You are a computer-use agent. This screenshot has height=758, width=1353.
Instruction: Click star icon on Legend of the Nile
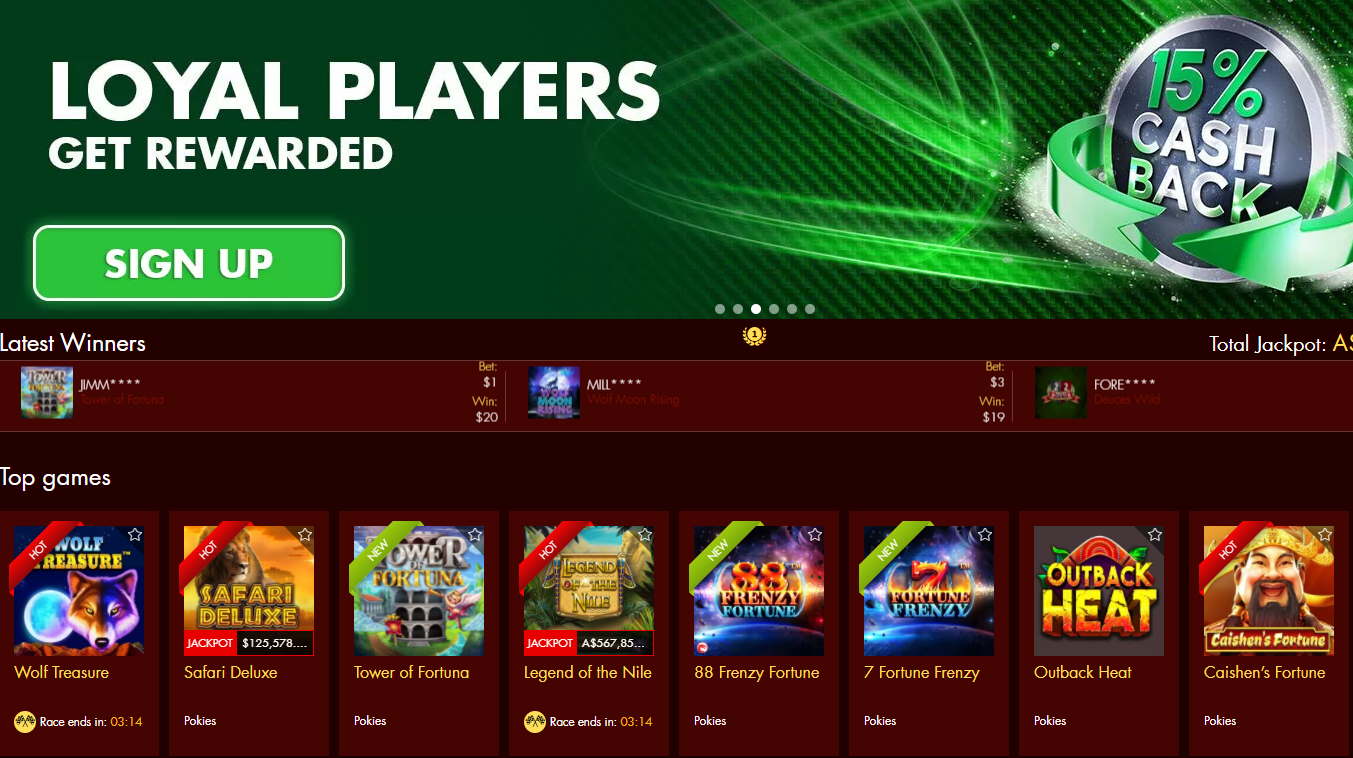(x=645, y=535)
